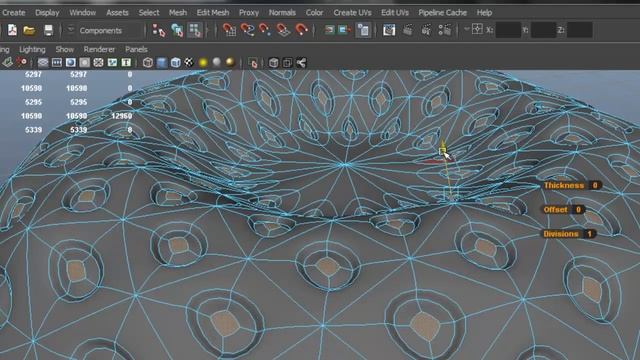Screen dimensions: 640x360
Task: Open the Window menu
Action: 82,13
